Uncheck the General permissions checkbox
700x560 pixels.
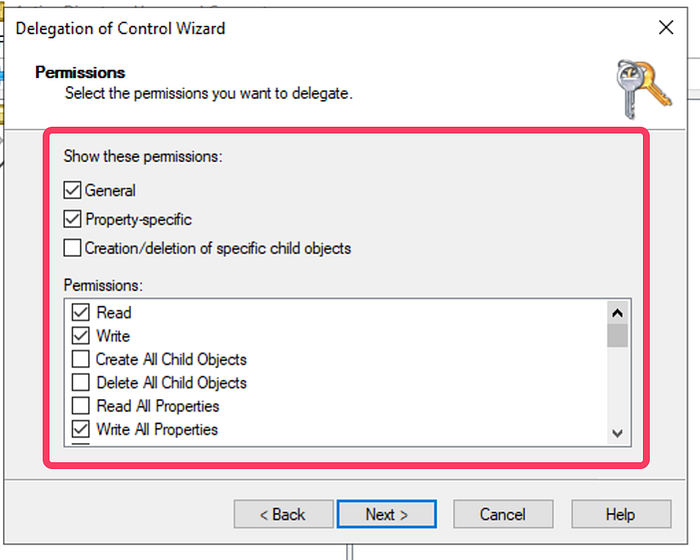tap(72, 190)
